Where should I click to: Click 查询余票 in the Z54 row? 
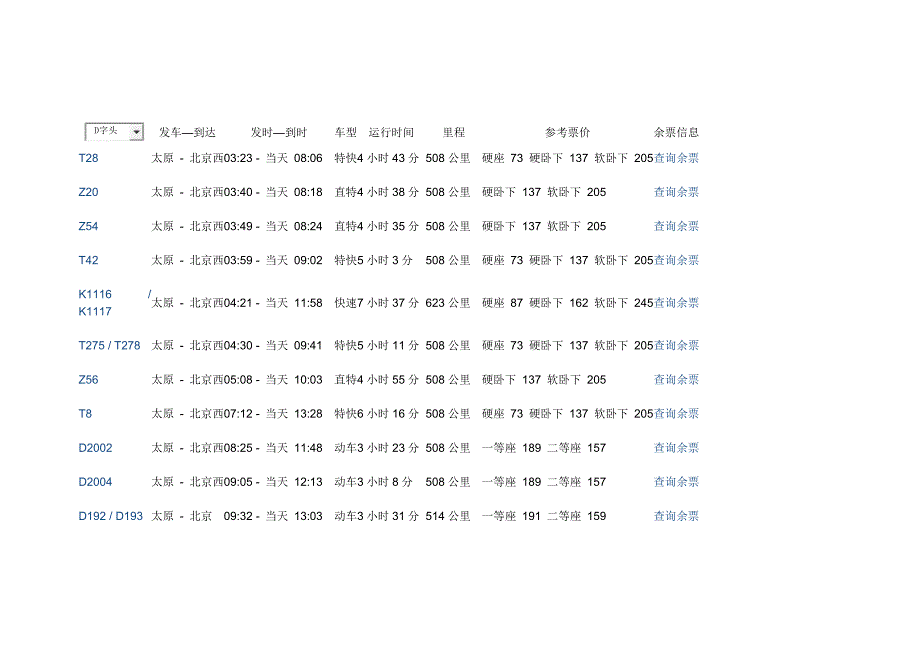676,226
